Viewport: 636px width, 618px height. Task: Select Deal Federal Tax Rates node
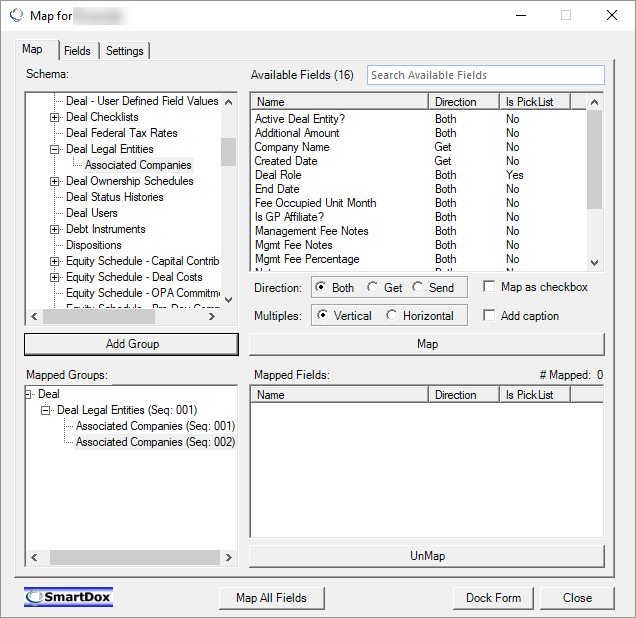tap(122, 133)
